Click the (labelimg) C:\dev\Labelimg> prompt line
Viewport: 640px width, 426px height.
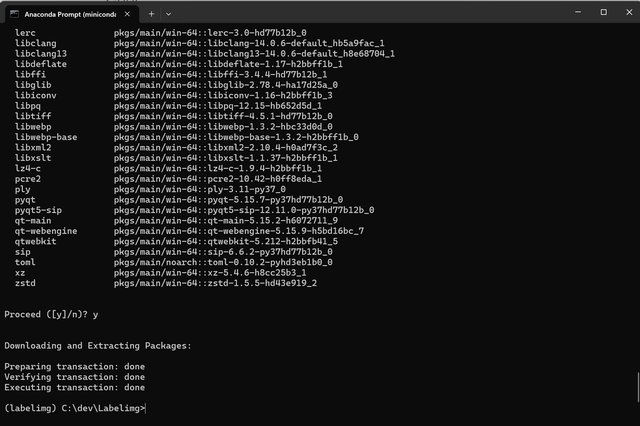click(75, 408)
